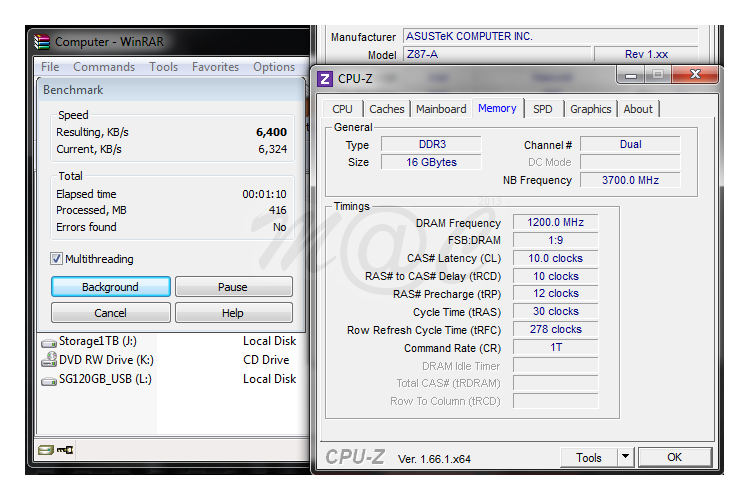Close the CPU-Z window
The image size is (749, 500).
696,75
